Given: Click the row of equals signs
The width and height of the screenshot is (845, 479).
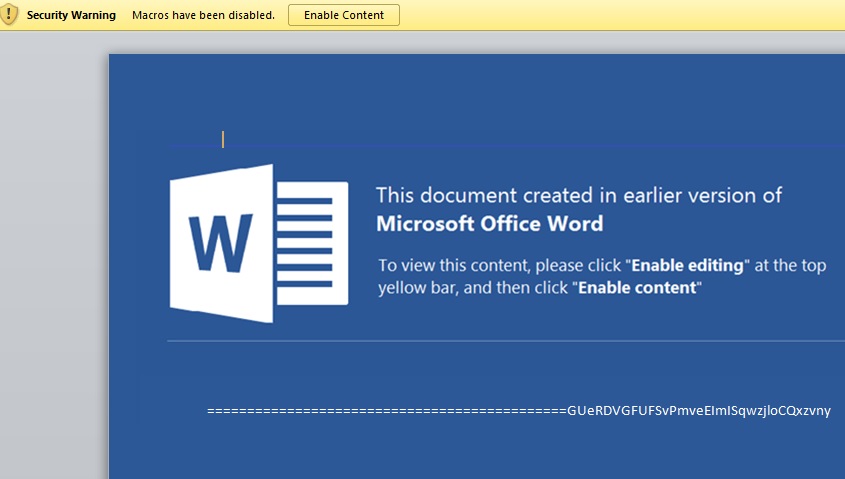Looking at the screenshot, I should tap(385, 411).
